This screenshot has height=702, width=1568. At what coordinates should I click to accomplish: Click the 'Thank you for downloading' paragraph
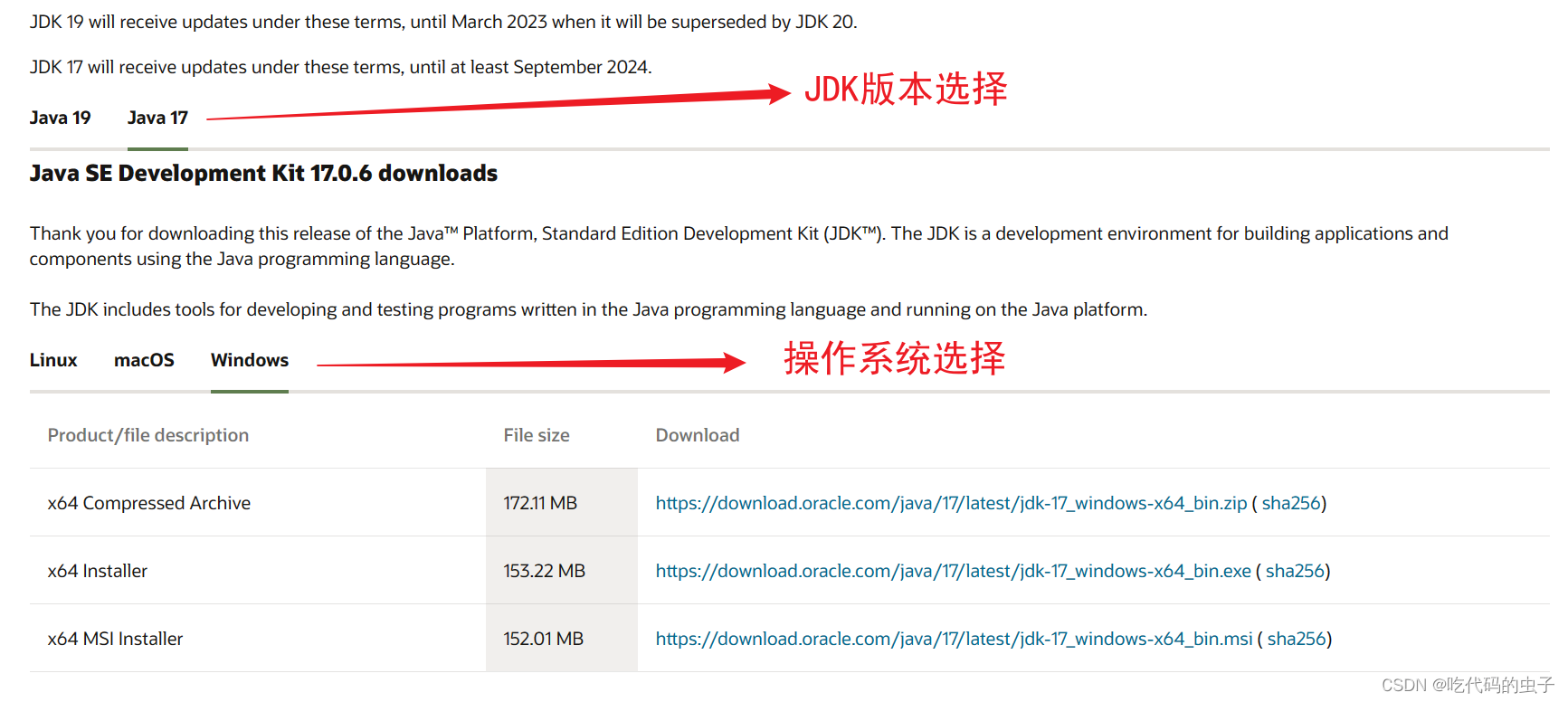click(x=739, y=246)
